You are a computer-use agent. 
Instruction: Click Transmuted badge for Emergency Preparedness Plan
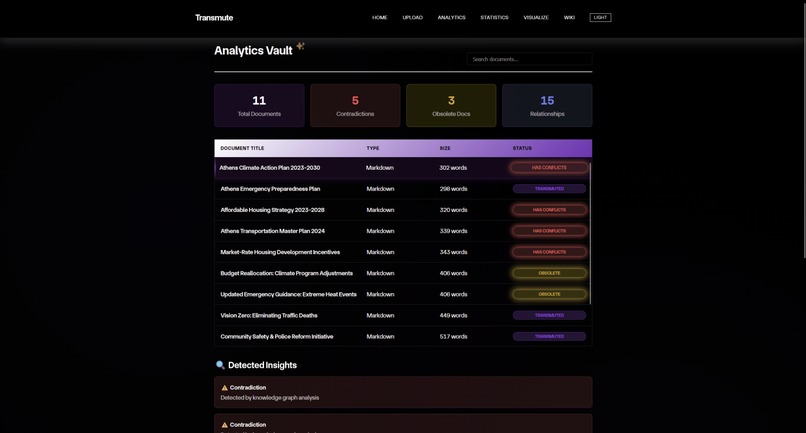[549, 189]
